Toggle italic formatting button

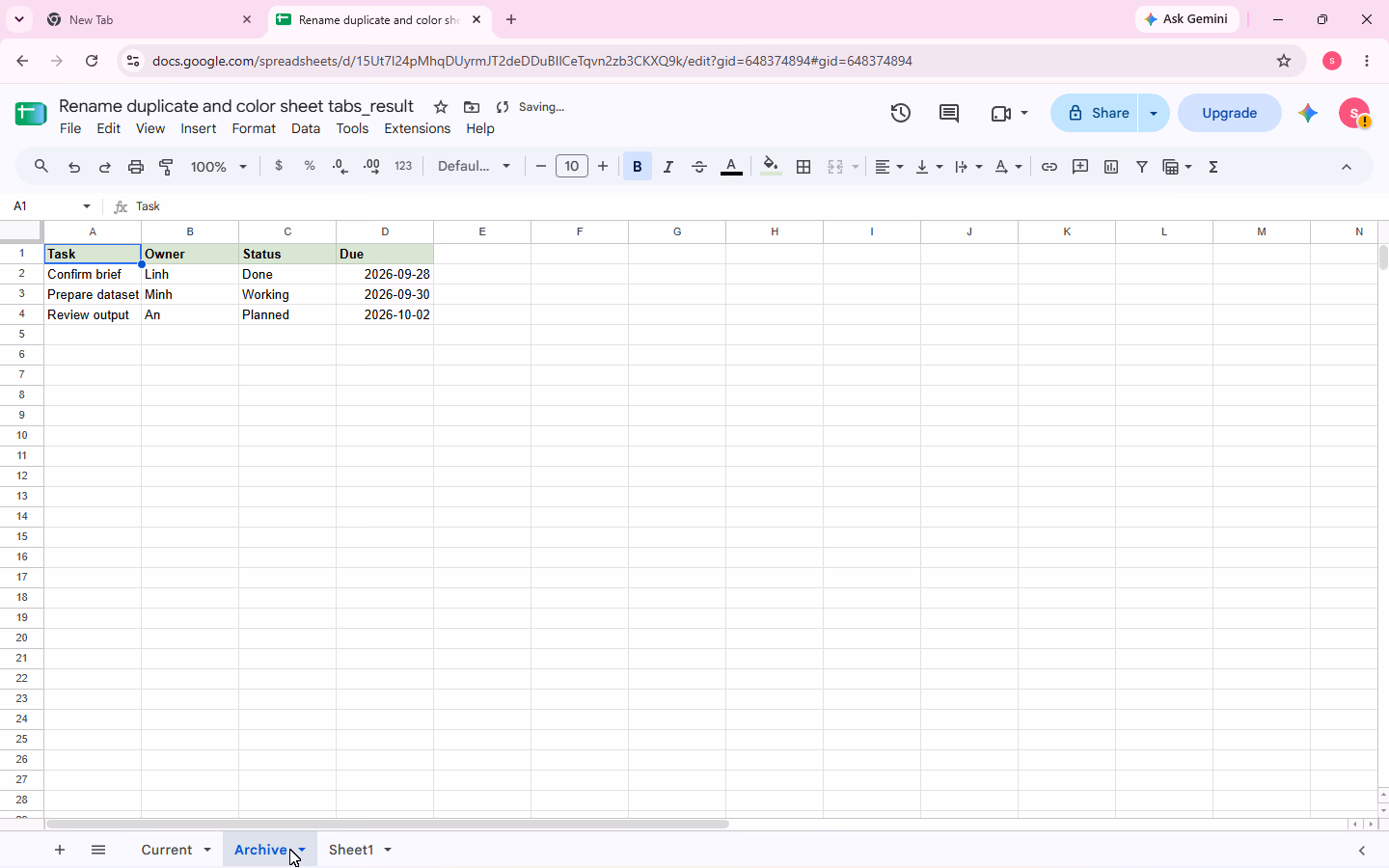click(668, 167)
